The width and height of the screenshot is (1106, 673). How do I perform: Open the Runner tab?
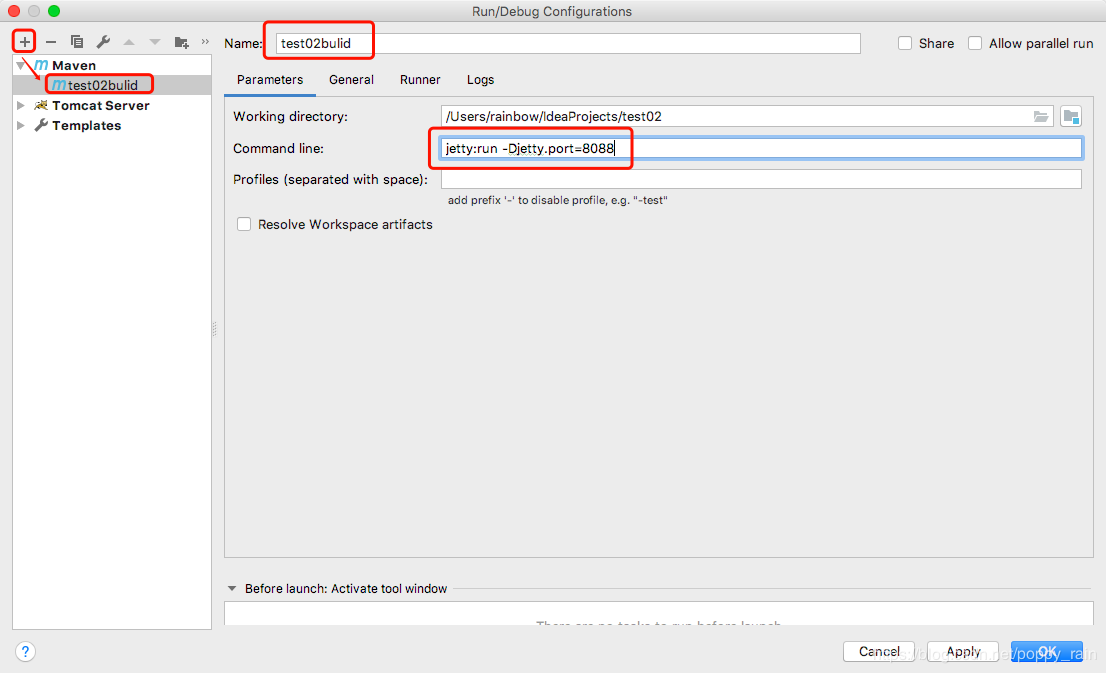[x=420, y=80]
